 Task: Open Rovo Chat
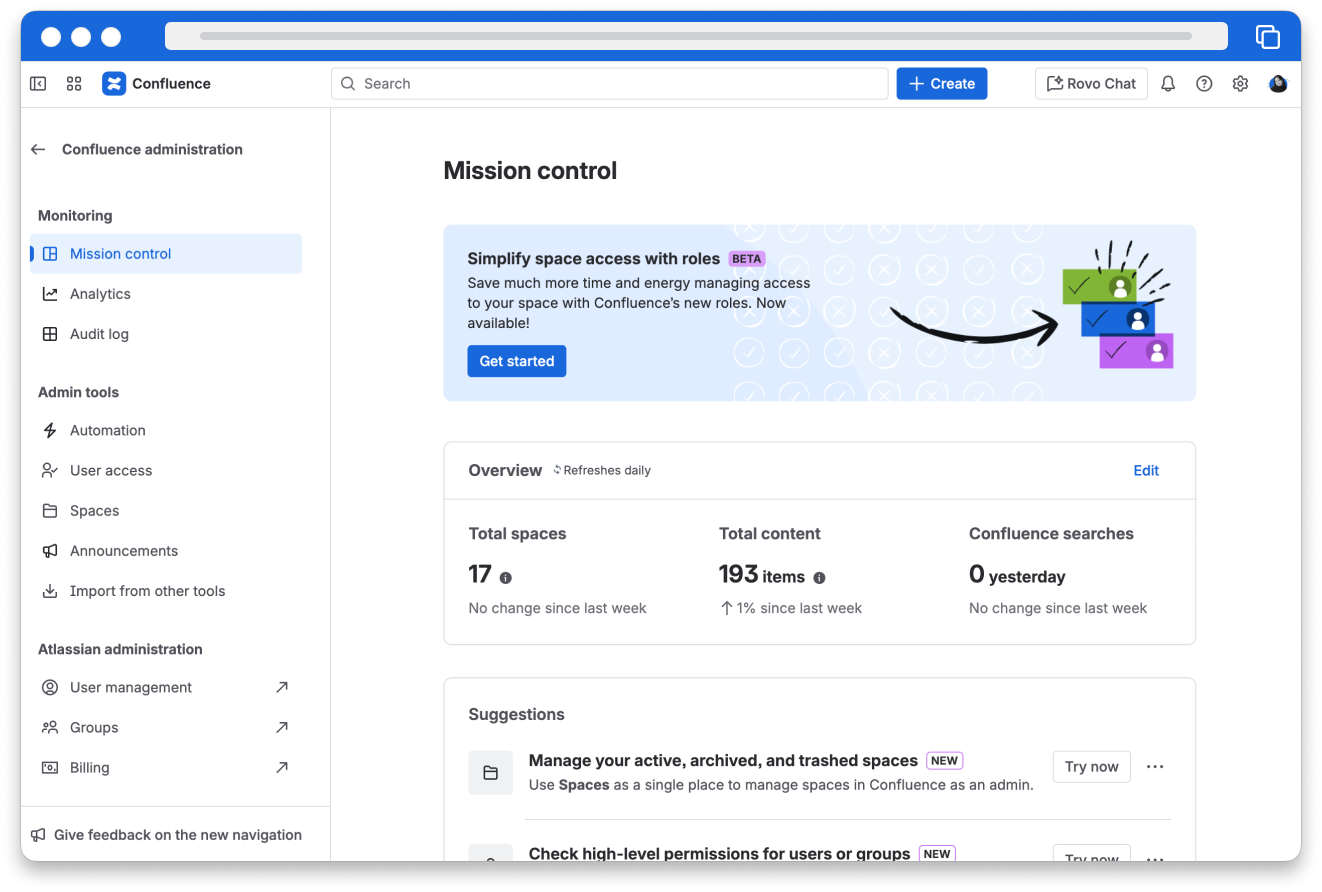tap(1091, 84)
